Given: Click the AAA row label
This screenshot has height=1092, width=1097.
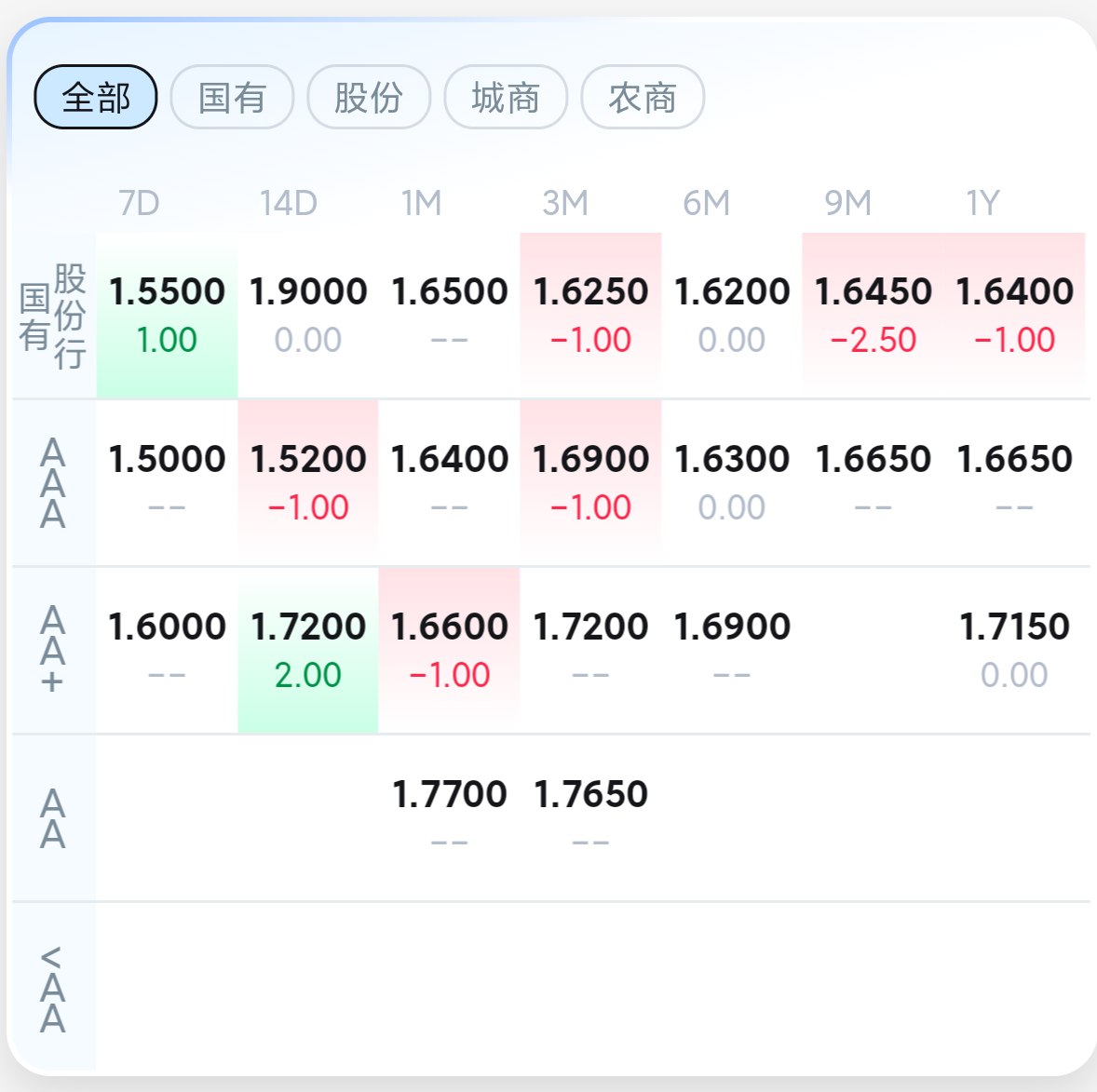Looking at the screenshot, I should [x=53, y=483].
